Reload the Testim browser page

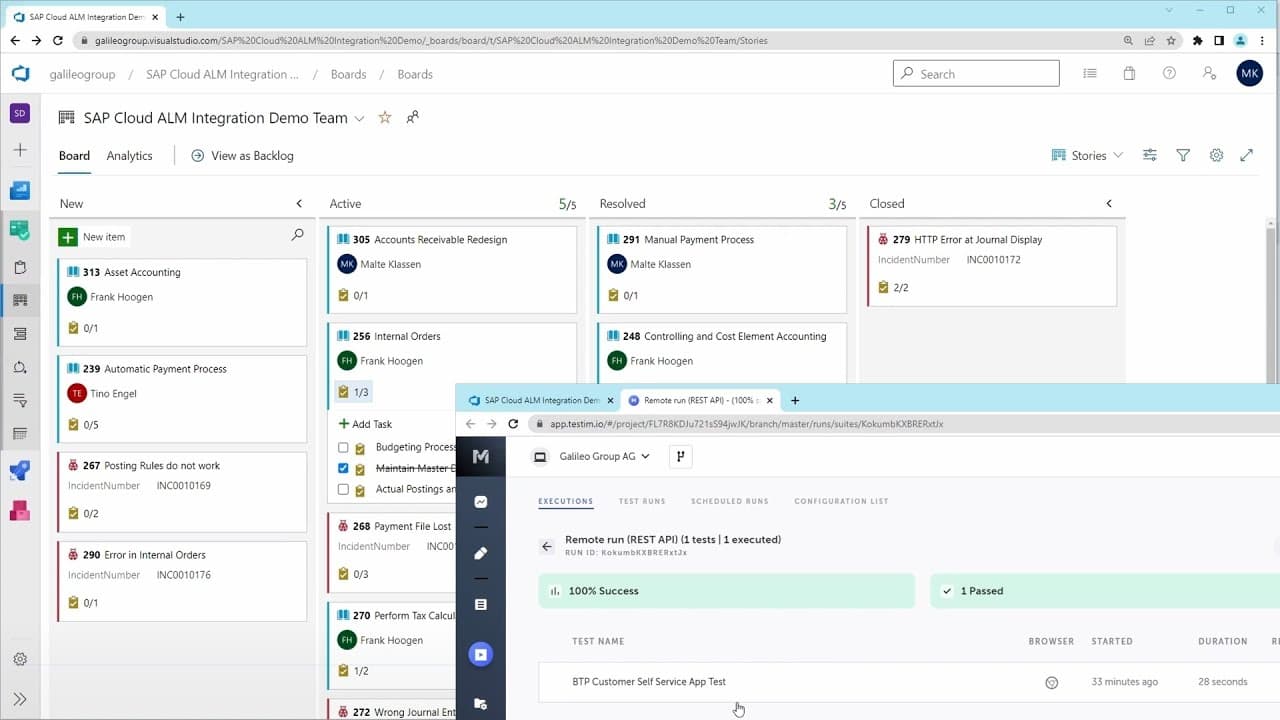pos(514,424)
